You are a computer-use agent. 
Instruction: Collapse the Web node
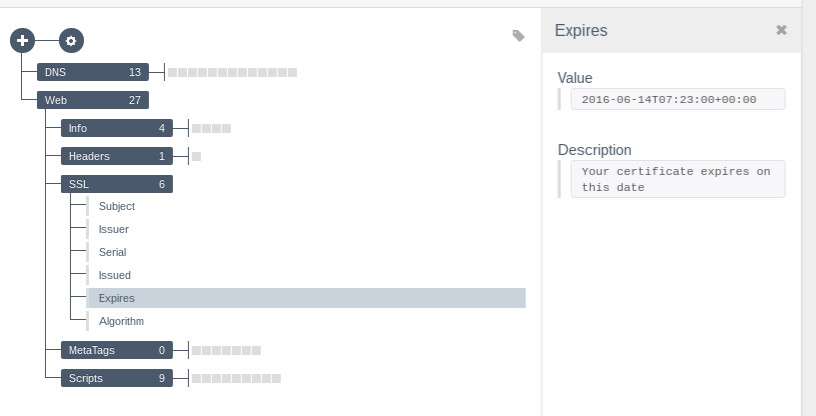coord(93,100)
